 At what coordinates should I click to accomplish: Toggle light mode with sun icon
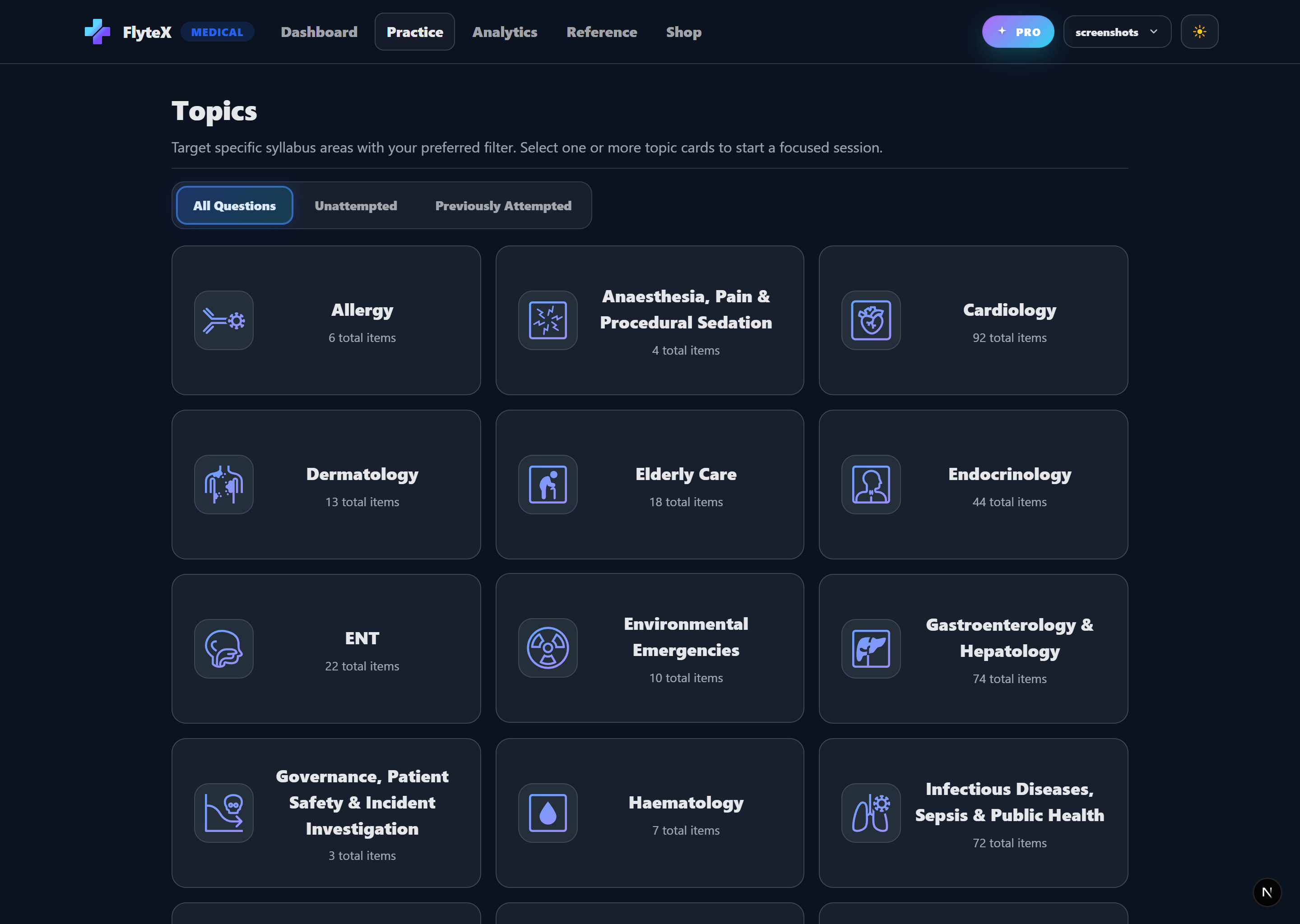pyautogui.click(x=1199, y=32)
